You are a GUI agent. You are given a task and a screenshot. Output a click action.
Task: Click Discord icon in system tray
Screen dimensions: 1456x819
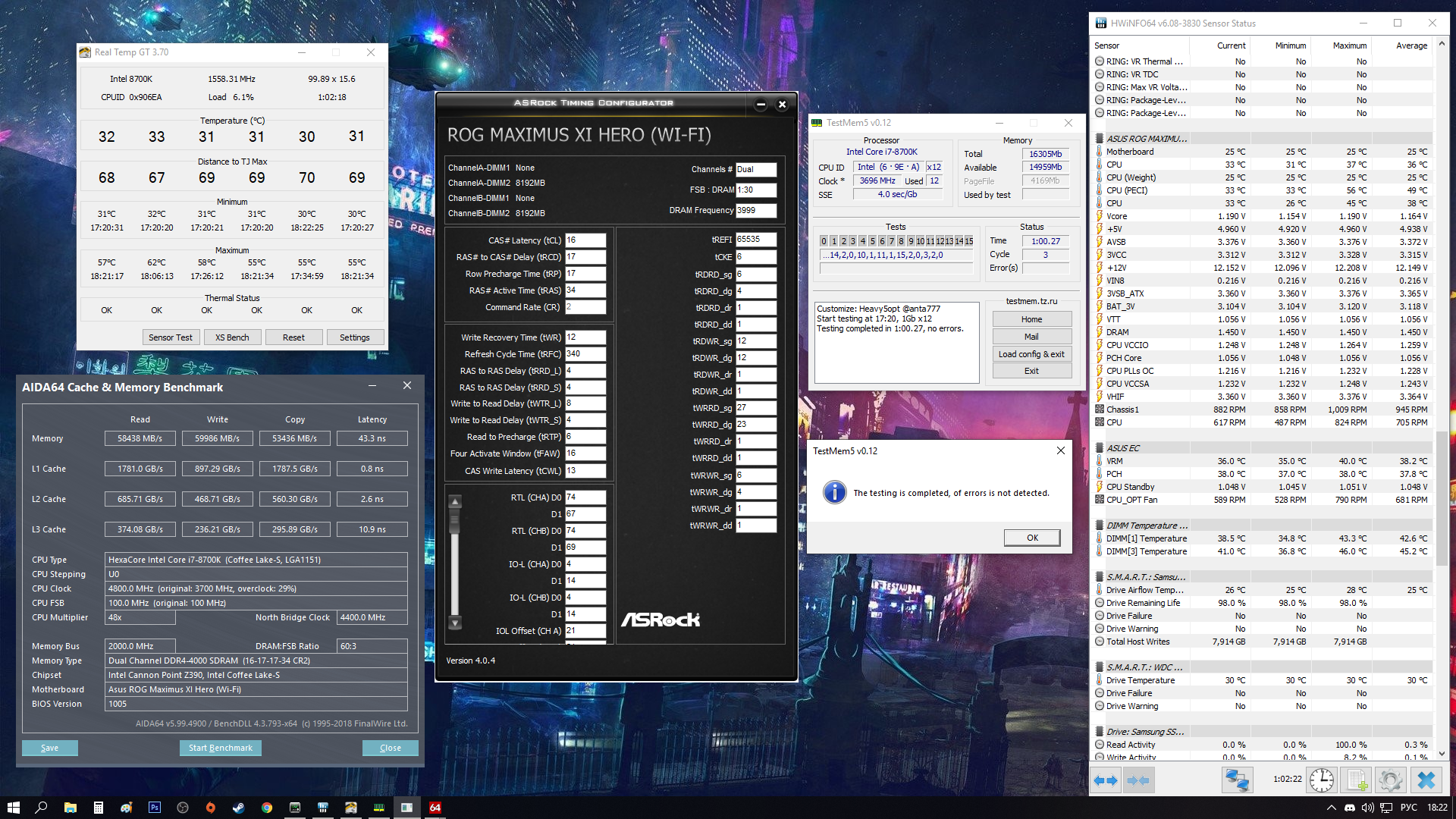pyautogui.click(x=1350, y=808)
